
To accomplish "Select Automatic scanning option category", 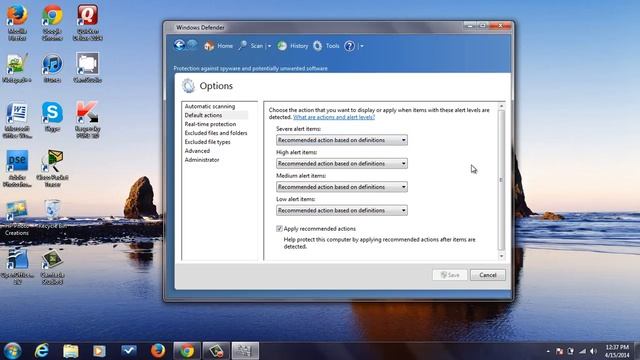I will click(x=210, y=106).
